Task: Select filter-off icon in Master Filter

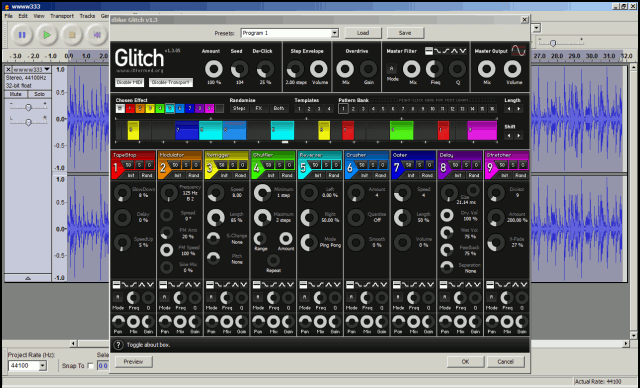Action: pyautogui.click(x=429, y=51)
